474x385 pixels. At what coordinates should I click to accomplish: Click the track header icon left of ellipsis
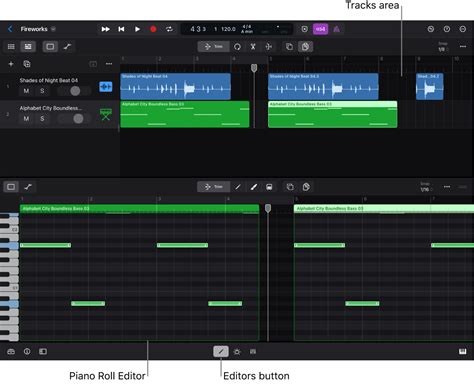coord(93,64)
